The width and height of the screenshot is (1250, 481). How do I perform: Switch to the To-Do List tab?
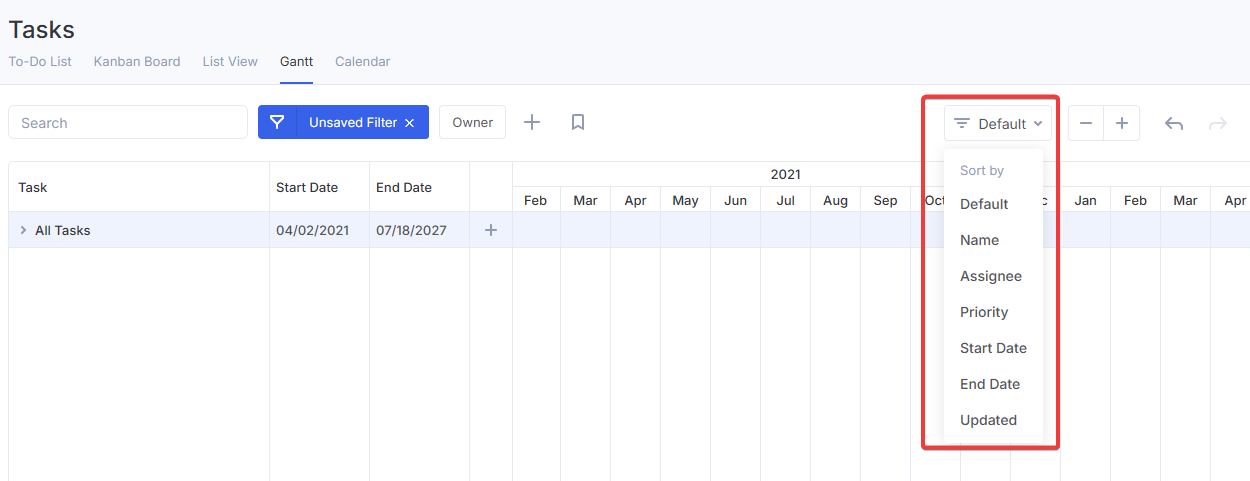pyautogui.click(x=40, y=61)
